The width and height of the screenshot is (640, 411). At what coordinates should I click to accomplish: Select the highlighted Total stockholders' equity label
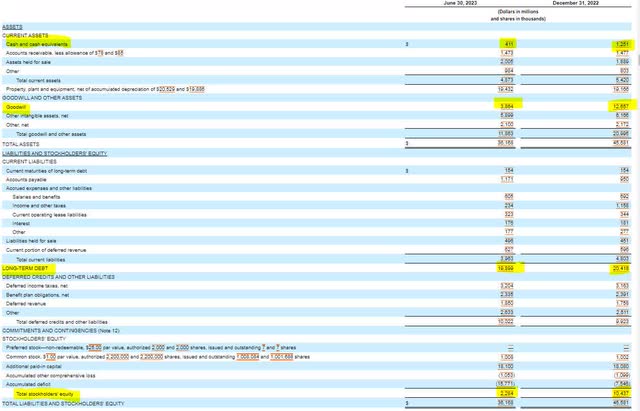(x=43, y=395)
